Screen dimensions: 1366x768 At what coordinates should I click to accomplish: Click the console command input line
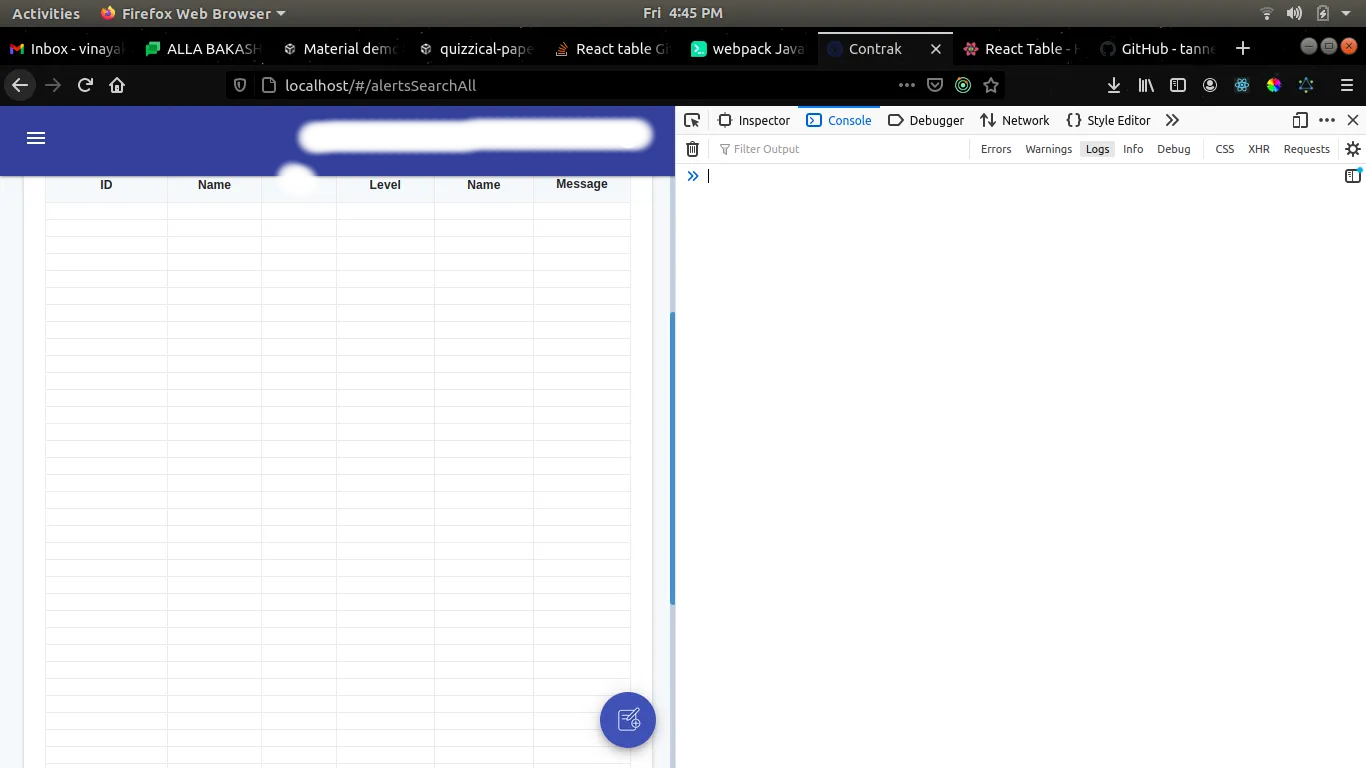click(1020, 176)
